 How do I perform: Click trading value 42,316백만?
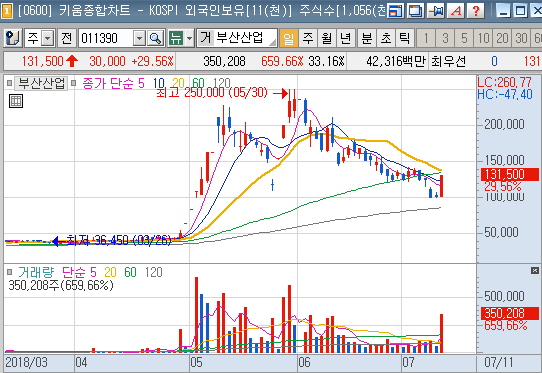(x=396, y=62)
